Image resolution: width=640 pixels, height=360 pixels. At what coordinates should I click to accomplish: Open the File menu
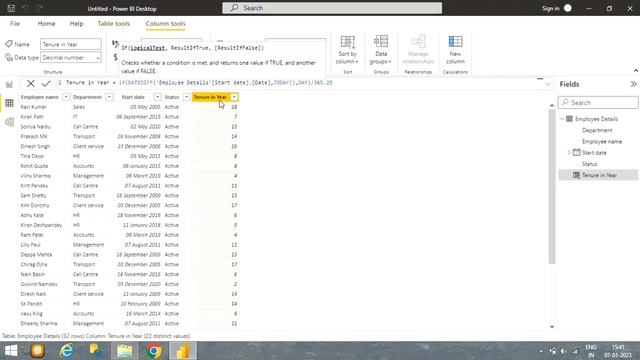pyautogui.click(x=15, y=24)
